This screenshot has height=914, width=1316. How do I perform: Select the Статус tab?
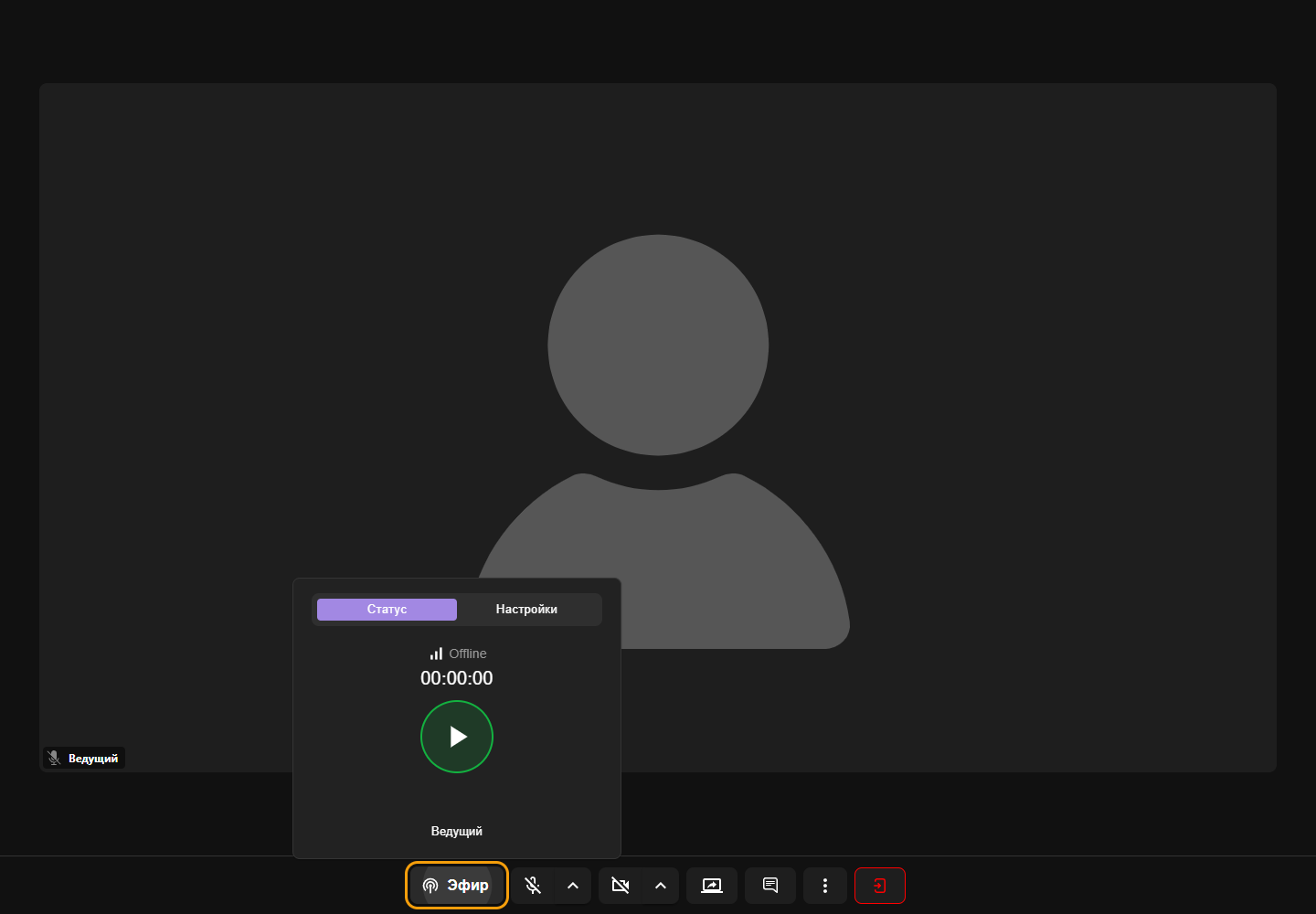point(387,610)
